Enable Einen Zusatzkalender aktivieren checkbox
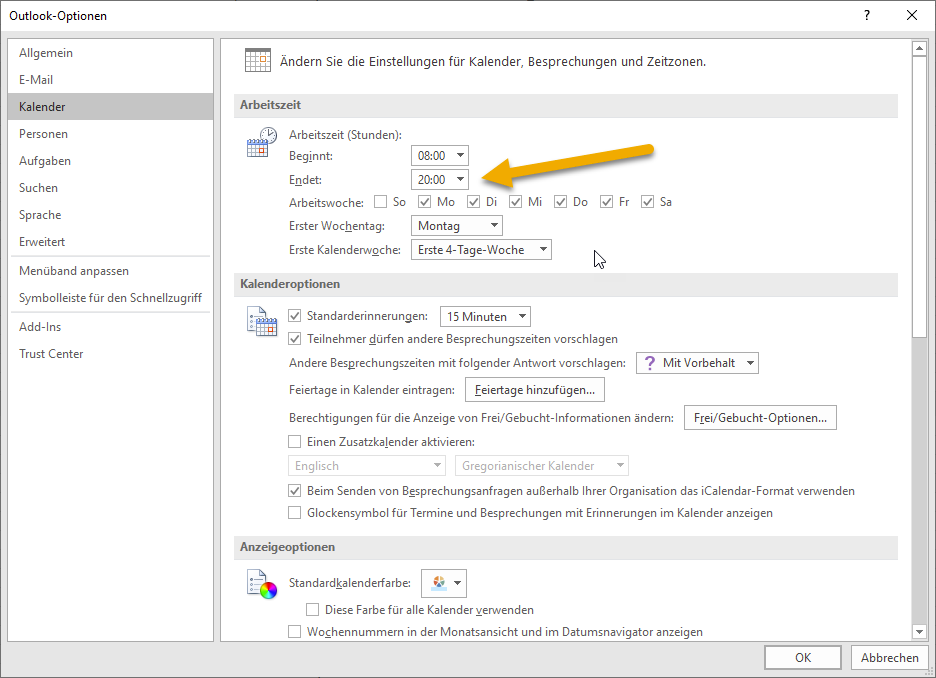This screenshot has height=678, width=936. [x=294, y=442]
